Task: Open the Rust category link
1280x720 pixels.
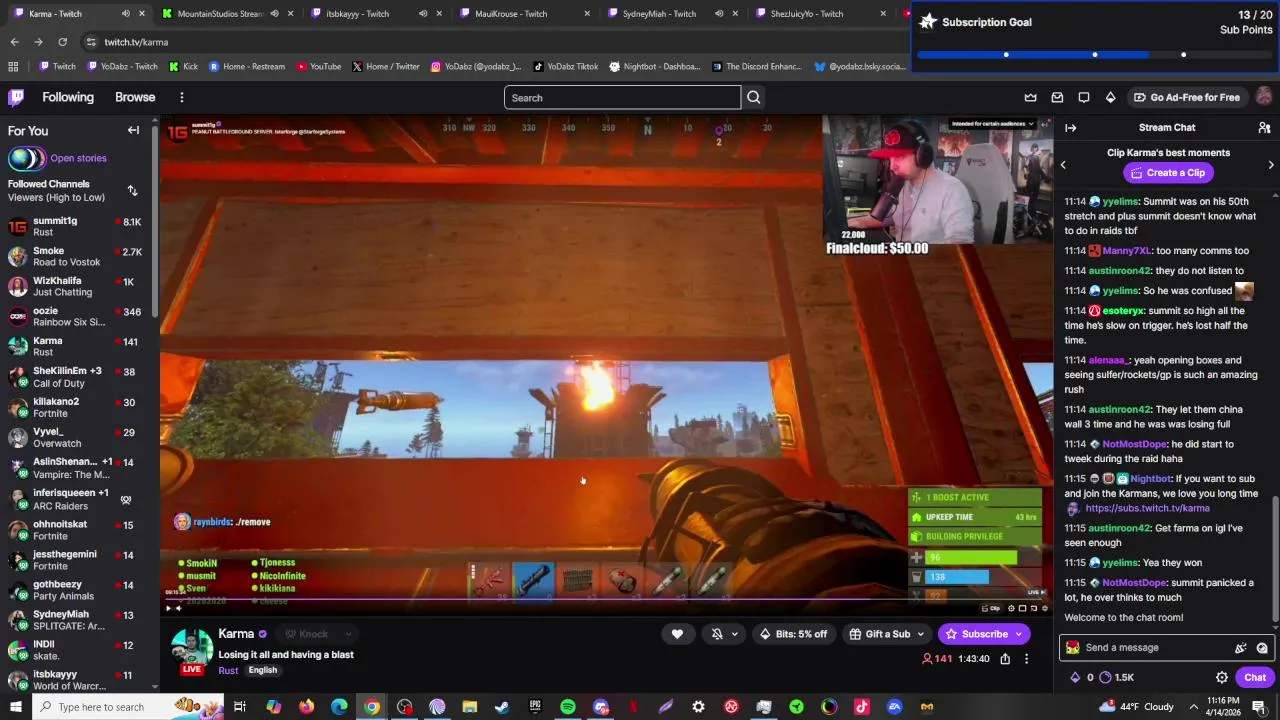Action: point(228,670)
